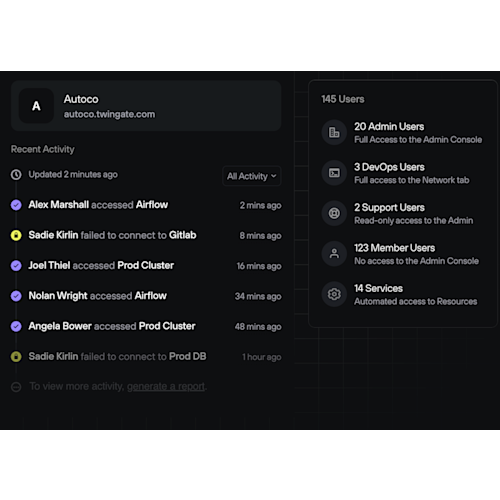Click the Autoco "A" avatar tile
Image resolution: width=500 pixels, height=500 pixels.
[36, 106]
